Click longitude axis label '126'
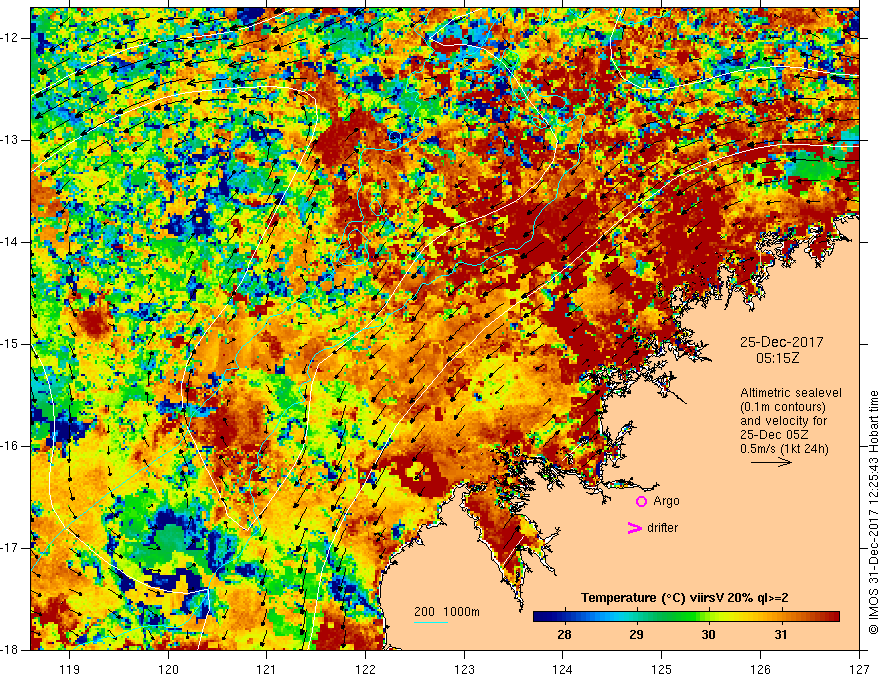This screenshot has height=680, width=880. (x=760, y=669)
